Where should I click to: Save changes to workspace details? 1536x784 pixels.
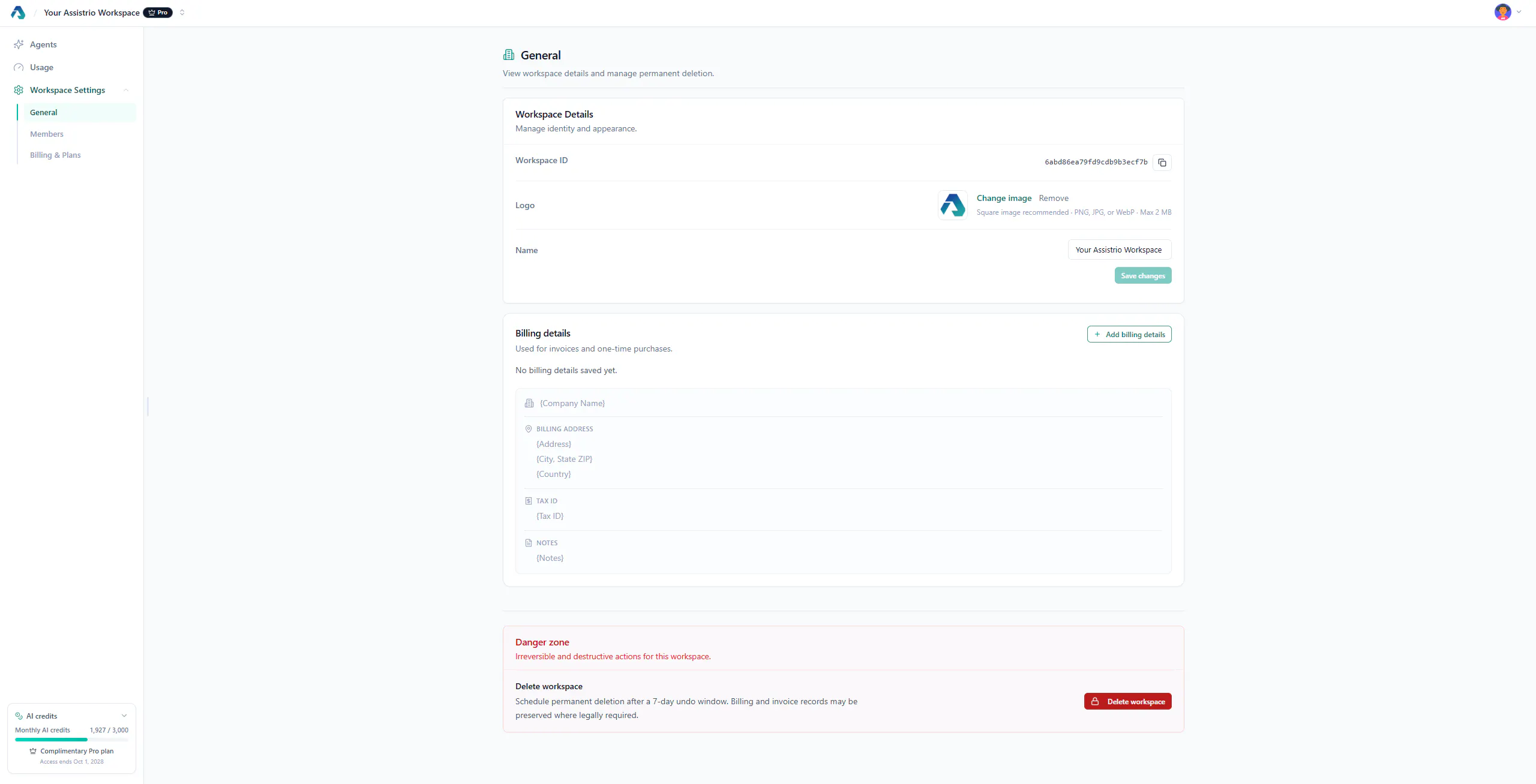[1143, 276]
